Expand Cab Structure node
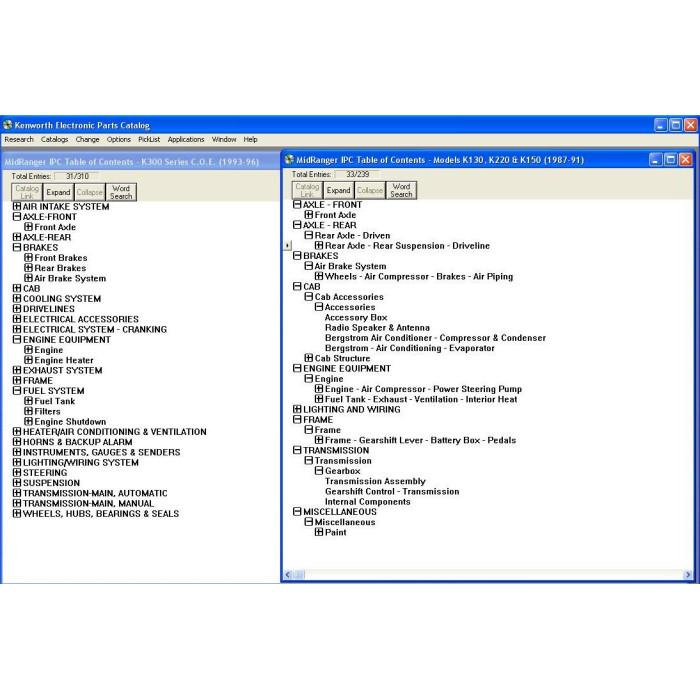 (x=309, y=358)
